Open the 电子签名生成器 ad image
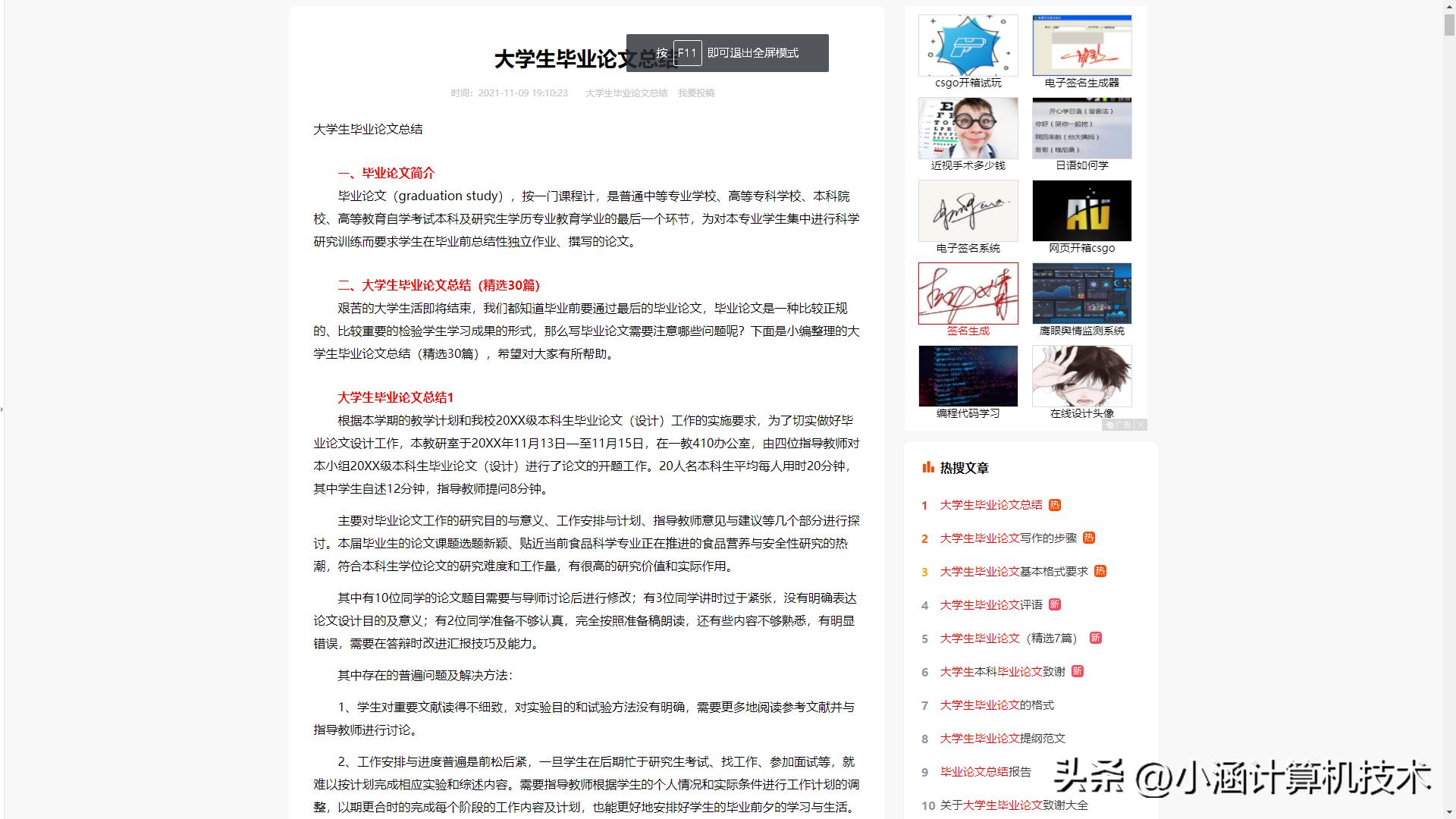The height and width of the screenshot is (819, 1456). [1081, 45]
